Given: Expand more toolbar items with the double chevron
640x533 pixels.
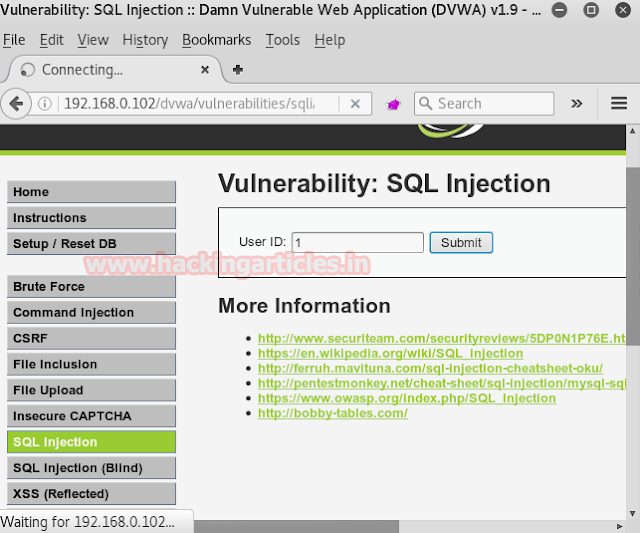Looking at the screenshot, I should pyautogui.click(x=576, y=104).
